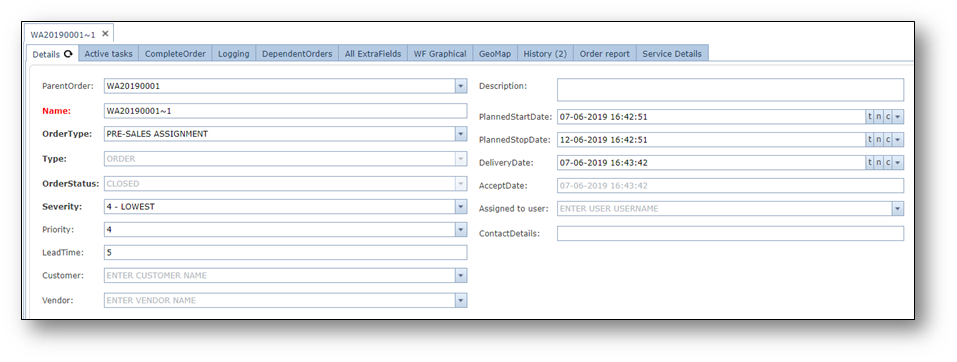Click the OrderType label
Screen dimensions: 957x362
67,134
